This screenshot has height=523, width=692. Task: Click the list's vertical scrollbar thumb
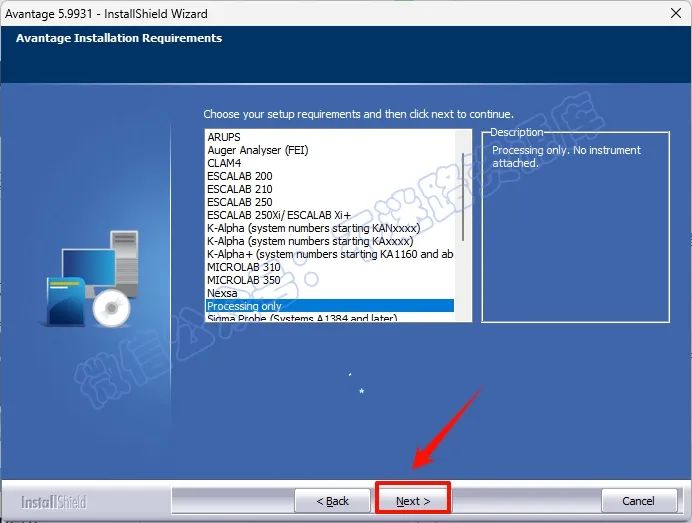(x=463, y=196)
